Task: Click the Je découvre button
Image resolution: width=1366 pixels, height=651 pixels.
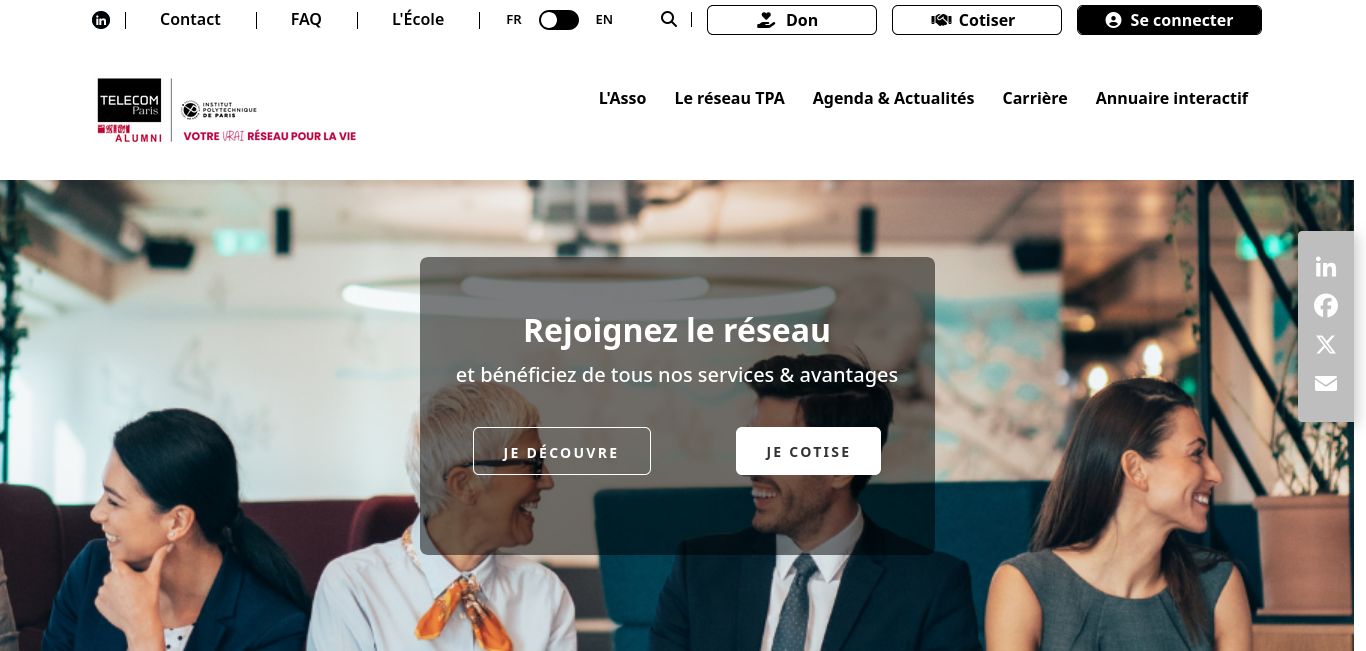Action: coord(562,451)
